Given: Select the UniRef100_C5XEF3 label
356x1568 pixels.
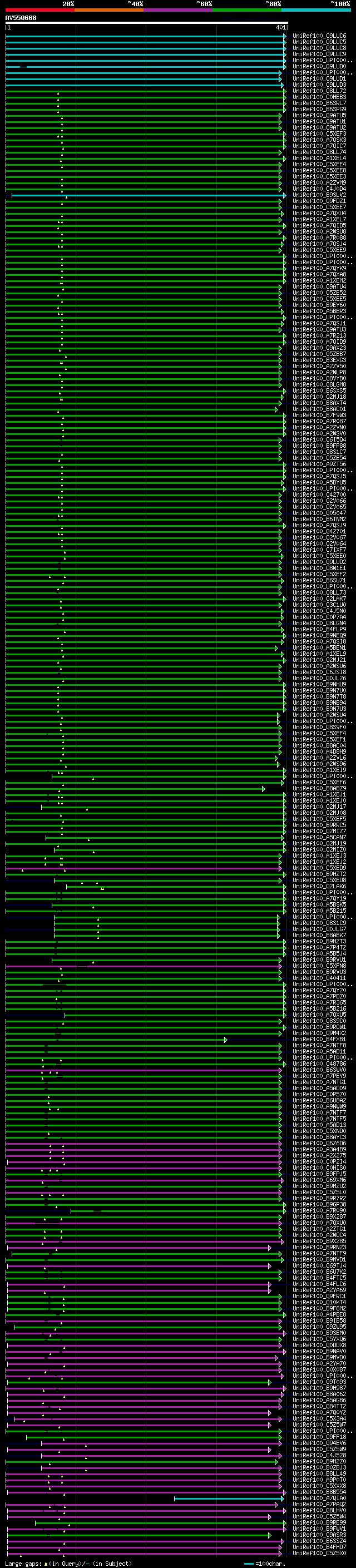Looking at the screenshot, I should [319, 134].
